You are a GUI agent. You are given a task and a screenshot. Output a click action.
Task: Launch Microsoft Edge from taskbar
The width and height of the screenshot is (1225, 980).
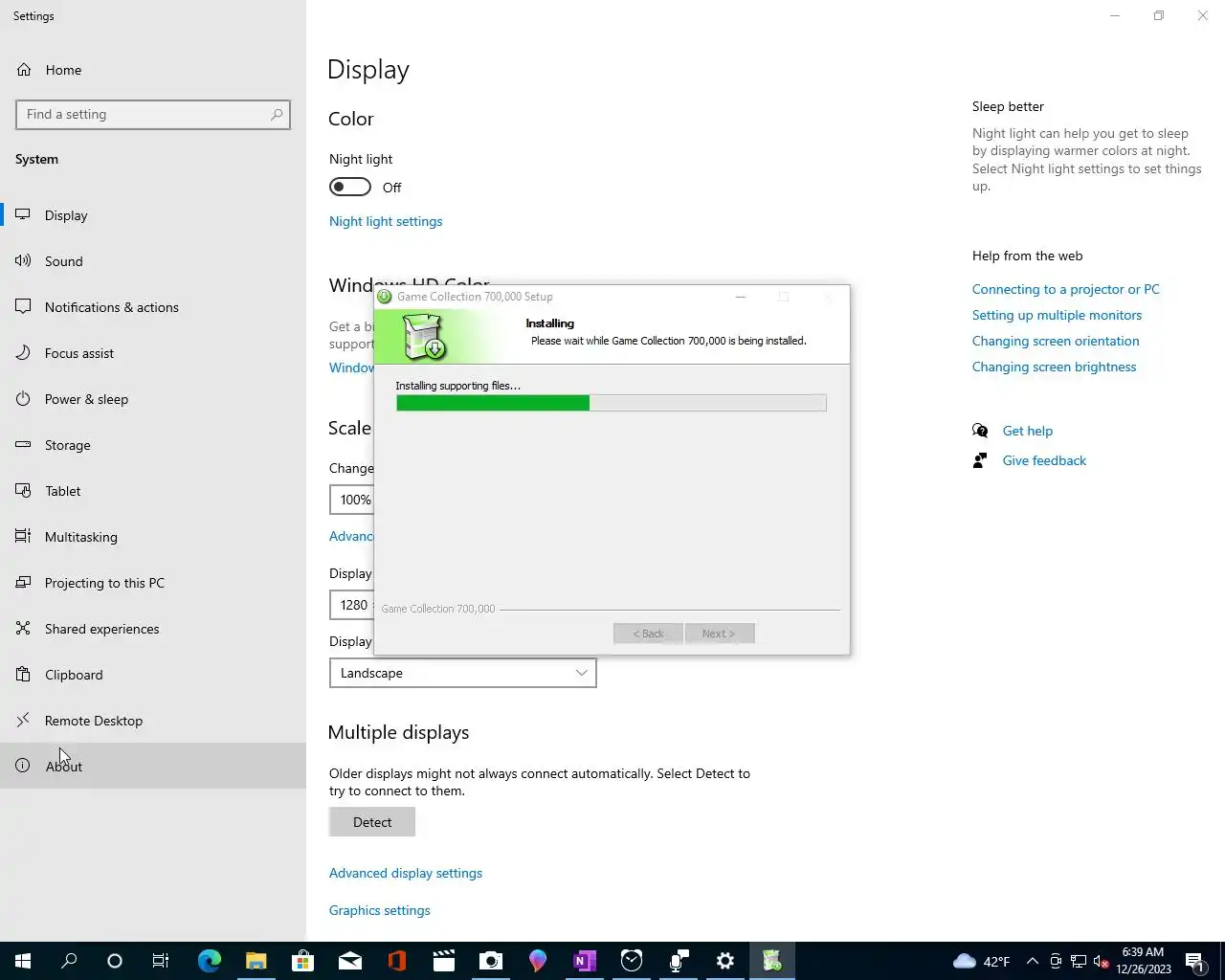pos(210,961)
